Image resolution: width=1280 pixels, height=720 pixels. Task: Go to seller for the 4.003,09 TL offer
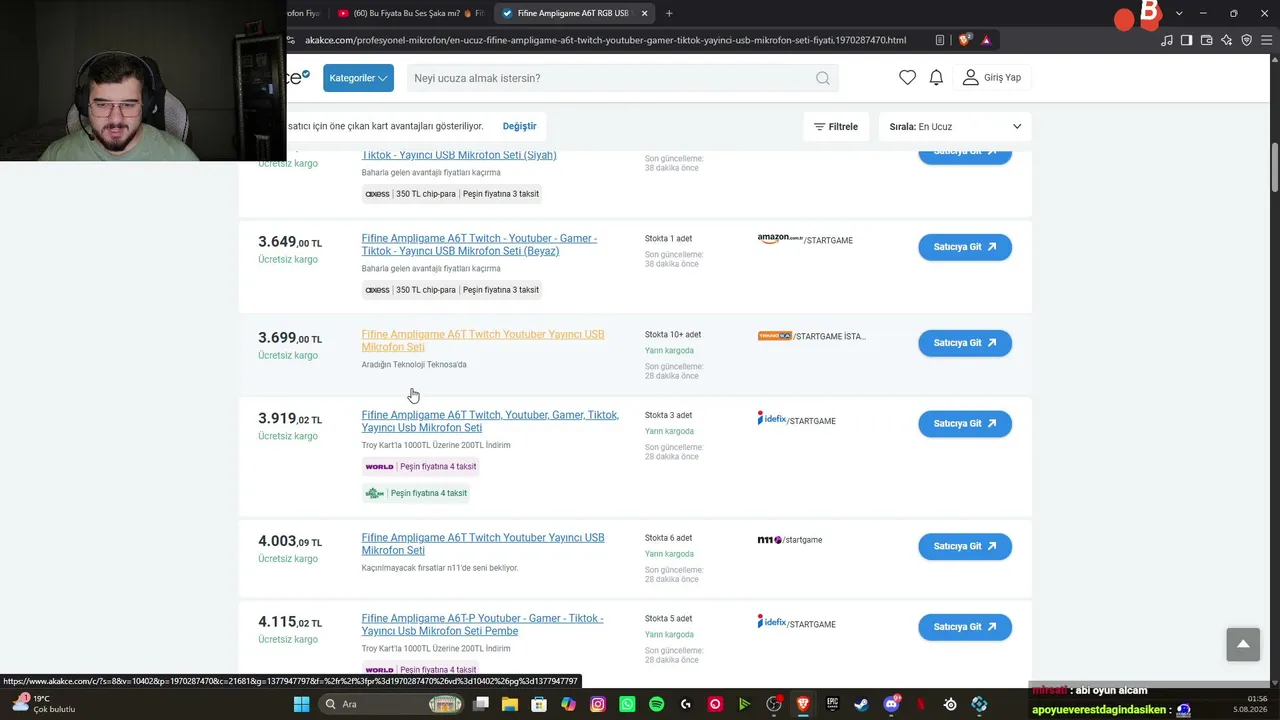(965, 546)
